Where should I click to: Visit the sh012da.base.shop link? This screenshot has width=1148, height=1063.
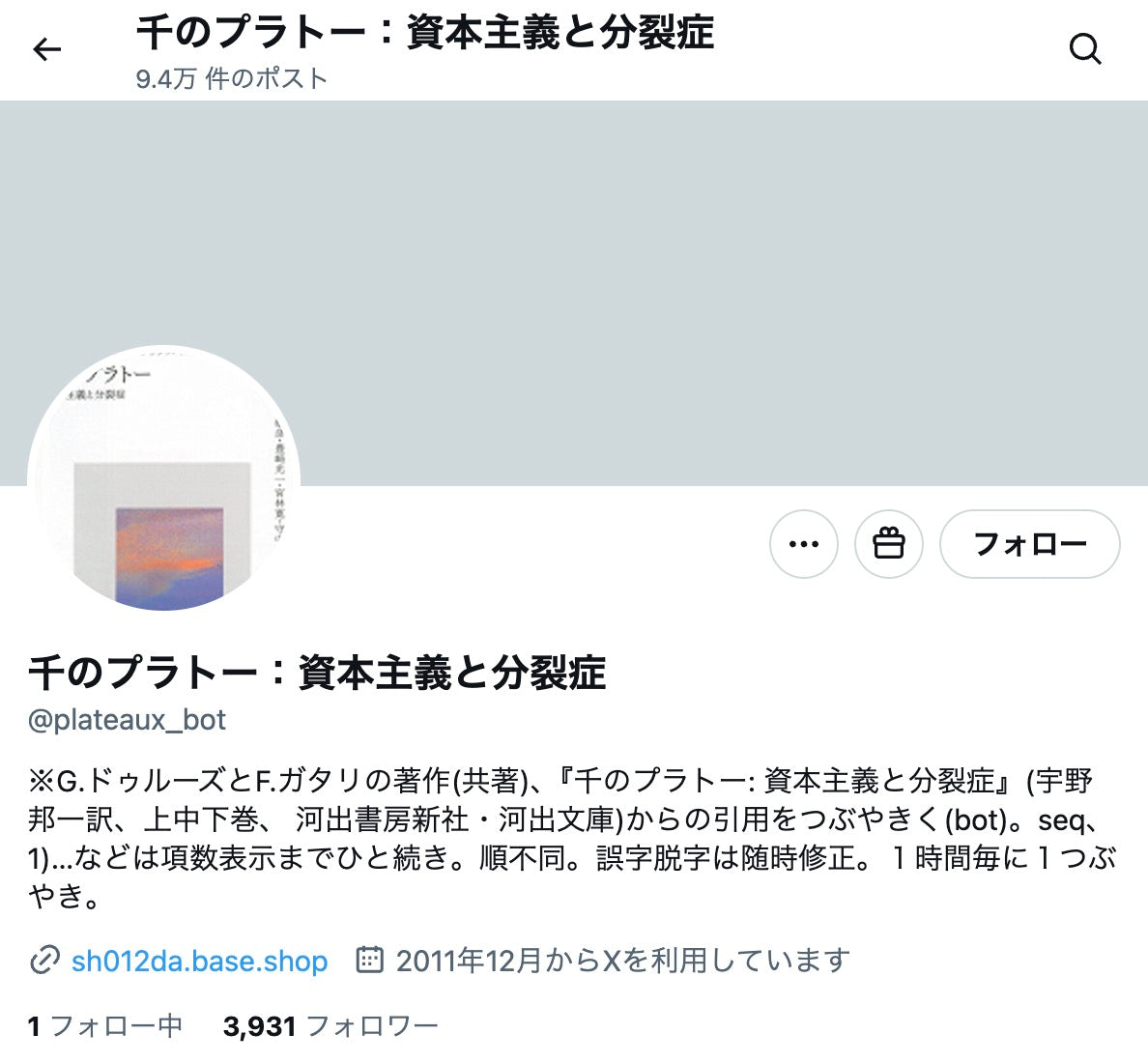199,961
